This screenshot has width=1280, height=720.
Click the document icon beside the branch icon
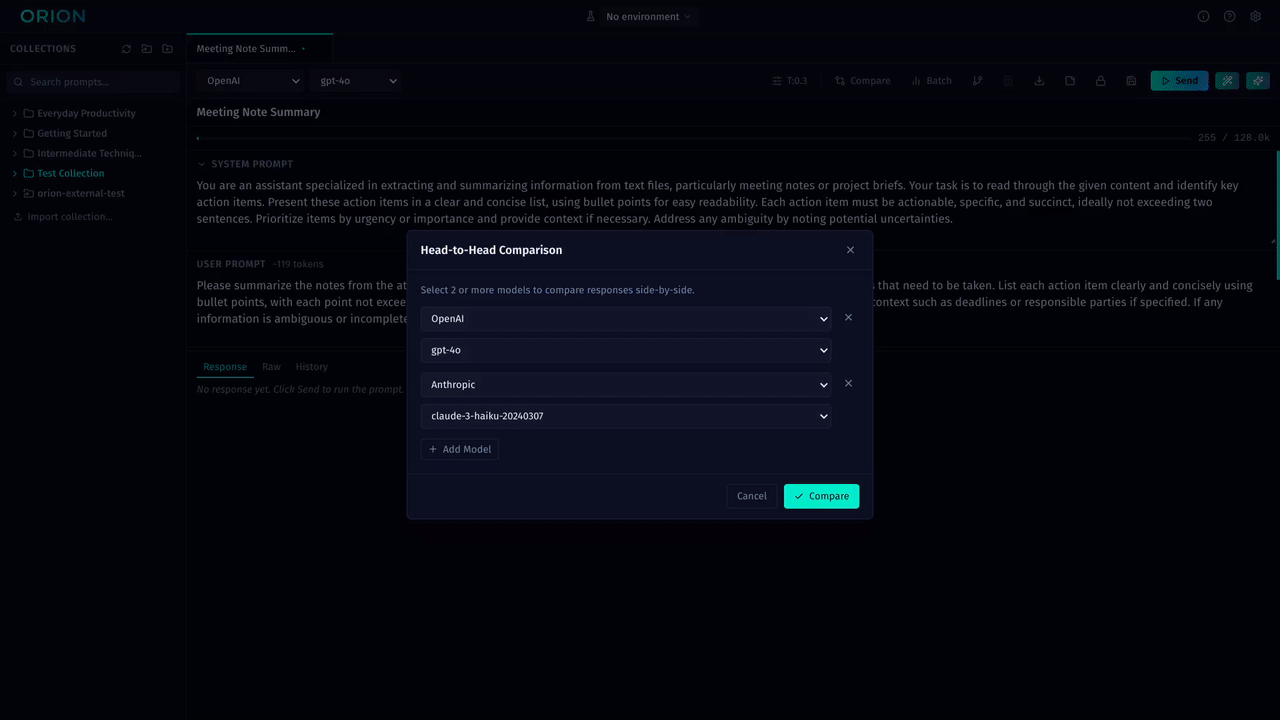coord(1008,81)
